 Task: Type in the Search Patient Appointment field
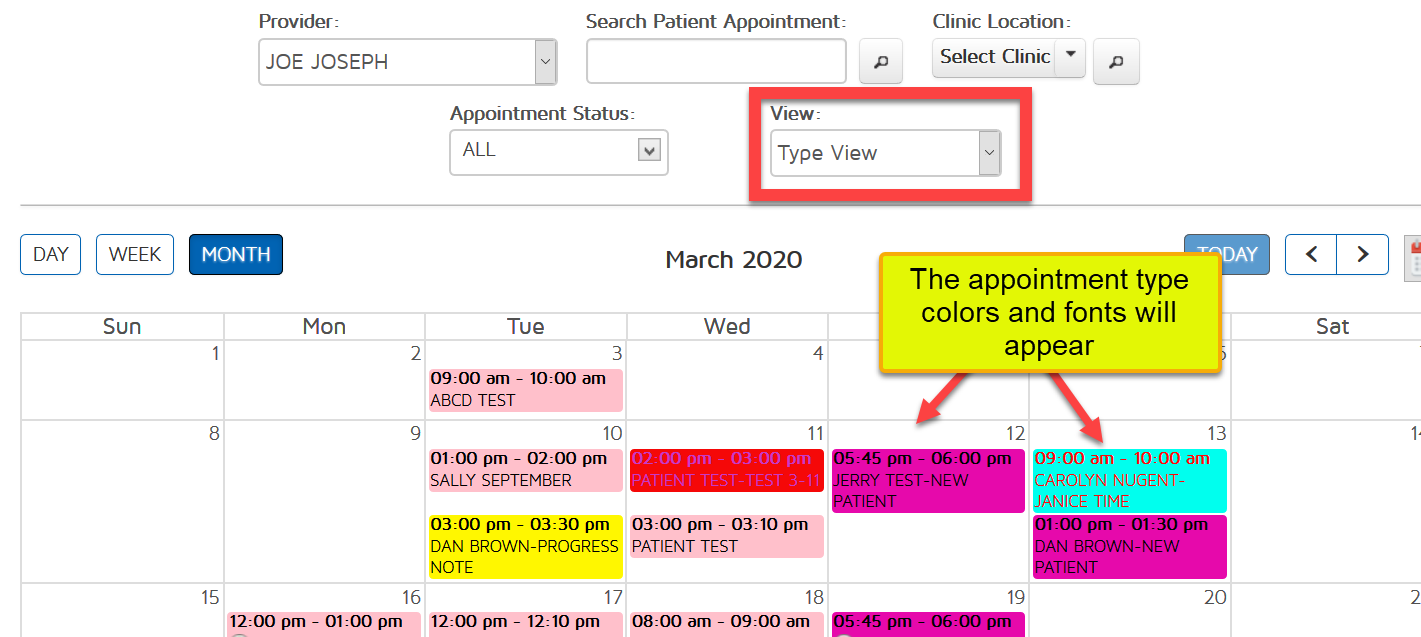tap(716, 62)
